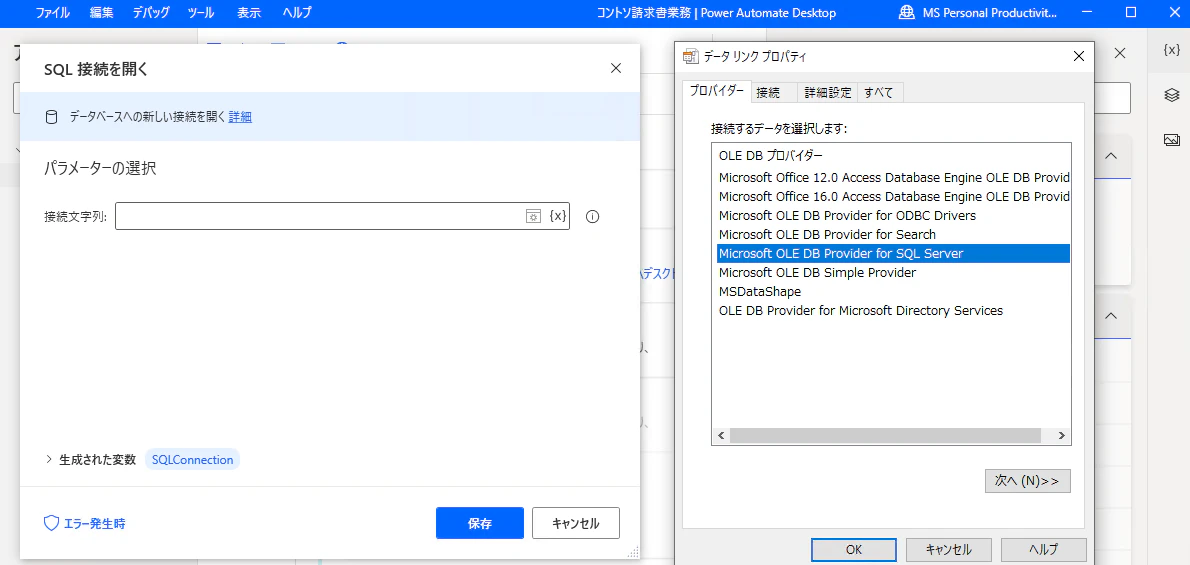
Task: Open the デバッグ menu
Action: point(151,13)
